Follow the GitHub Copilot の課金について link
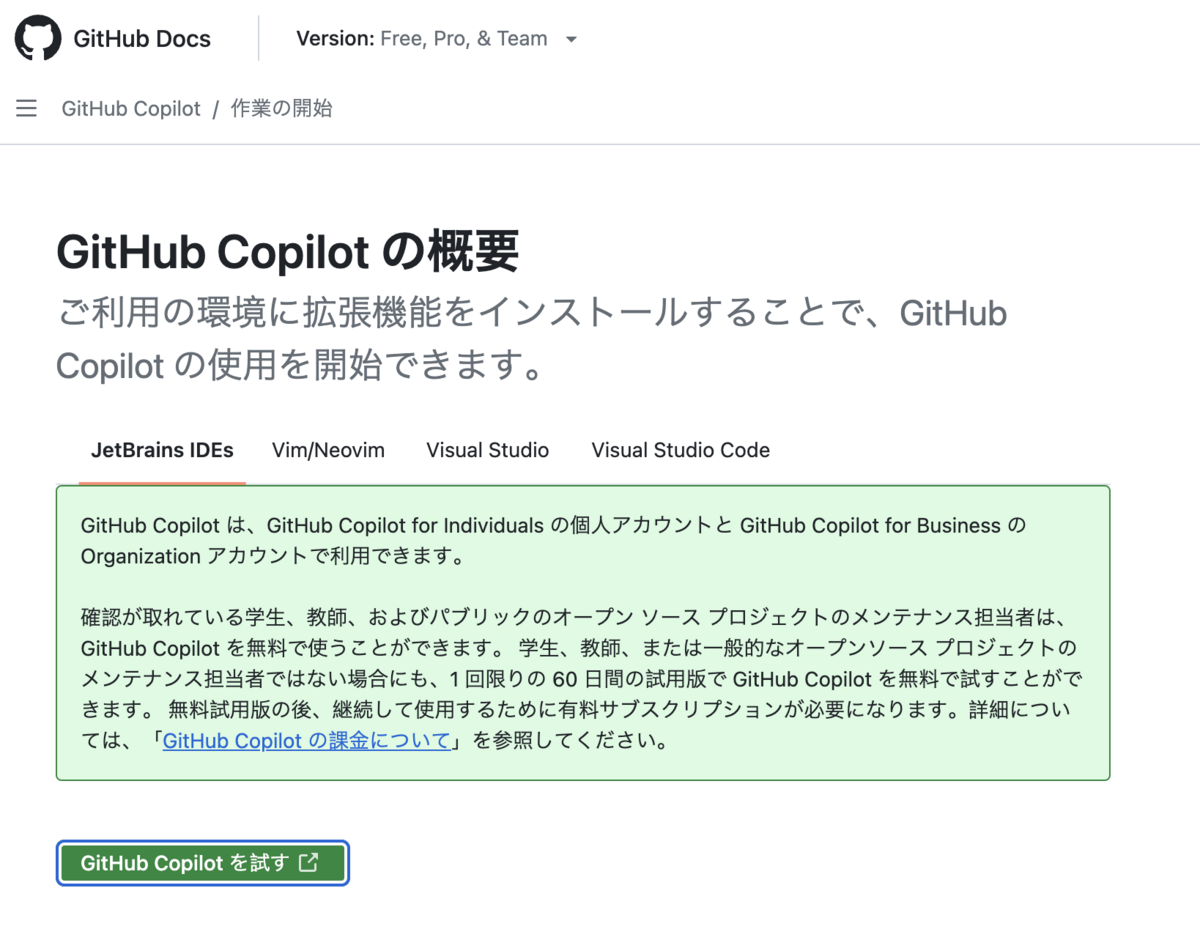The image size is (1200, 929). 307,741
